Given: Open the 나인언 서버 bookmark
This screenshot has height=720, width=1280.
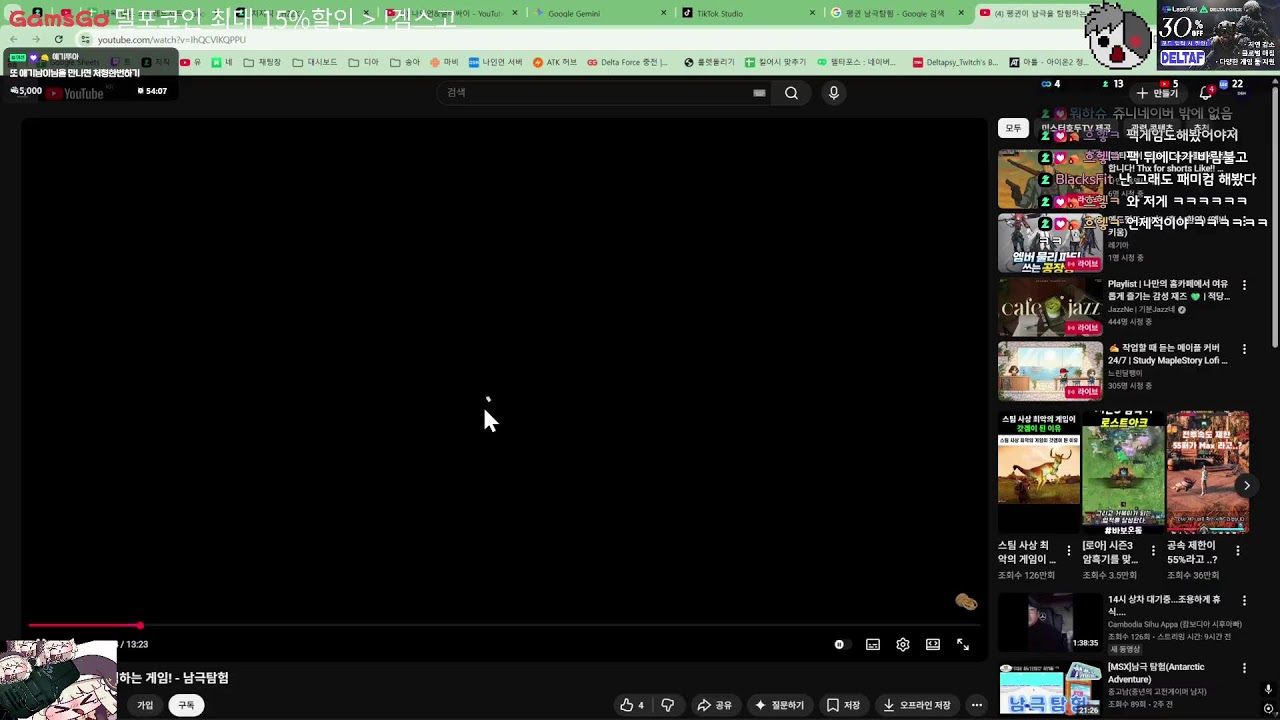Looking at the screenshot, I should pos(496,62).
